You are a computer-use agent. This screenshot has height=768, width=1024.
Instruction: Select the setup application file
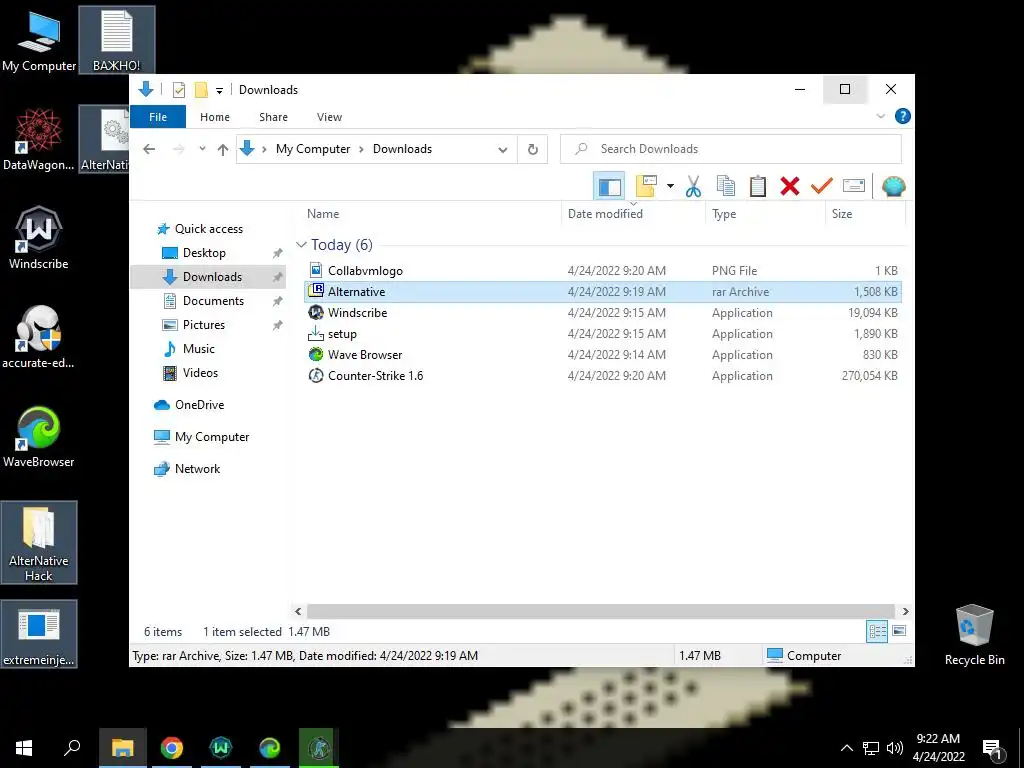click(x=603, y=334)
